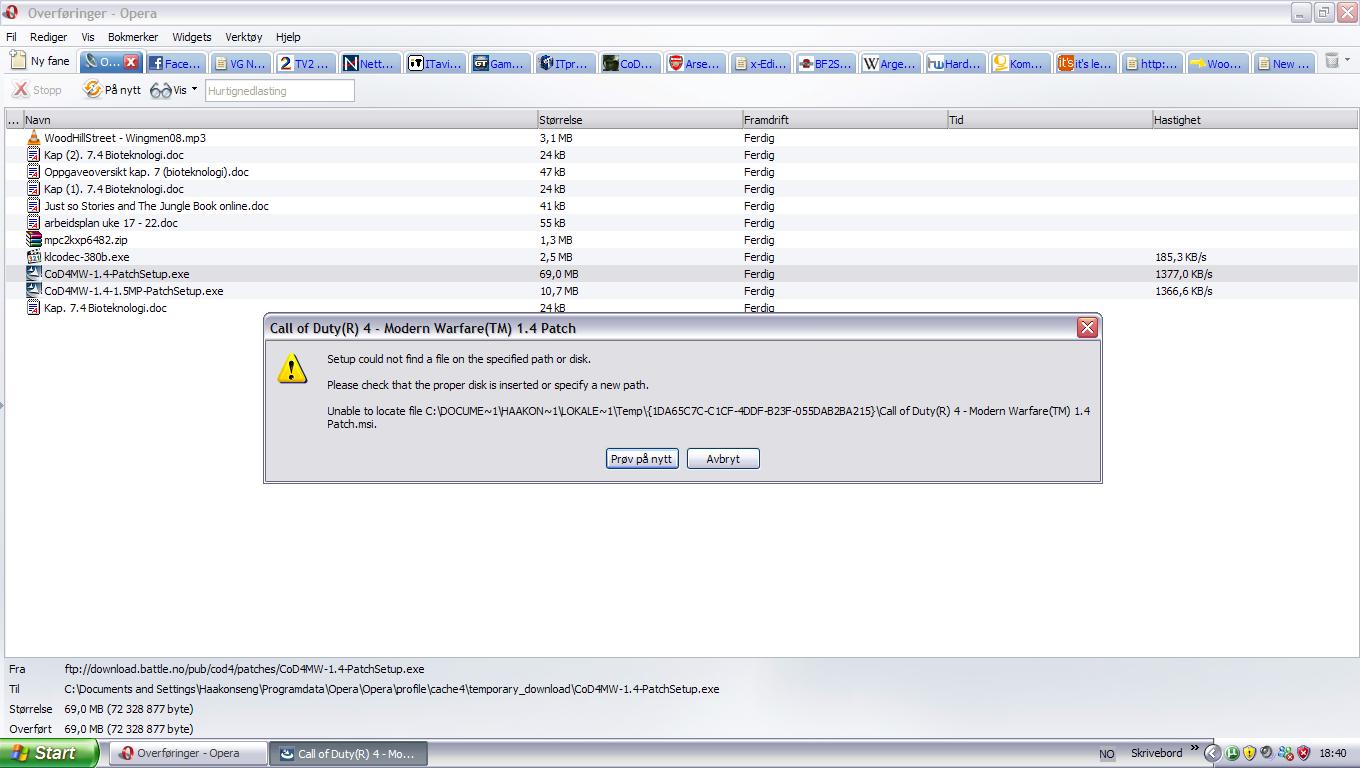Click the warning icon in the dialog

292,368
